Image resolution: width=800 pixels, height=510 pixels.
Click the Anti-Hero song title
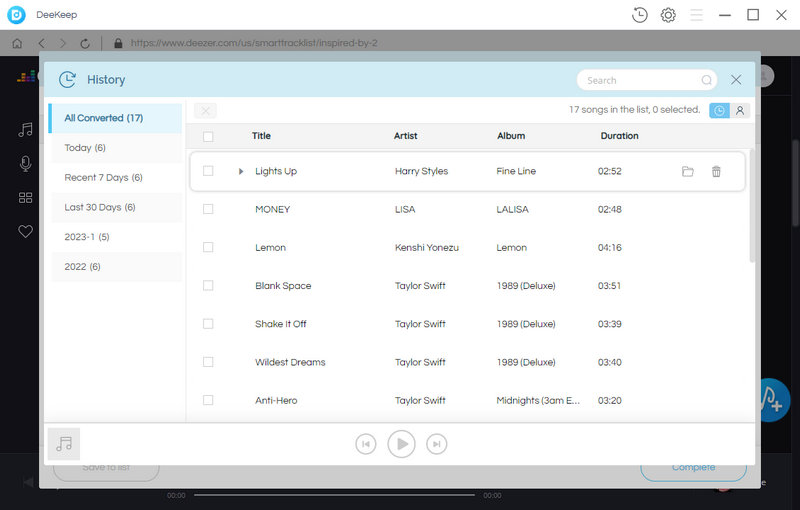276,401
